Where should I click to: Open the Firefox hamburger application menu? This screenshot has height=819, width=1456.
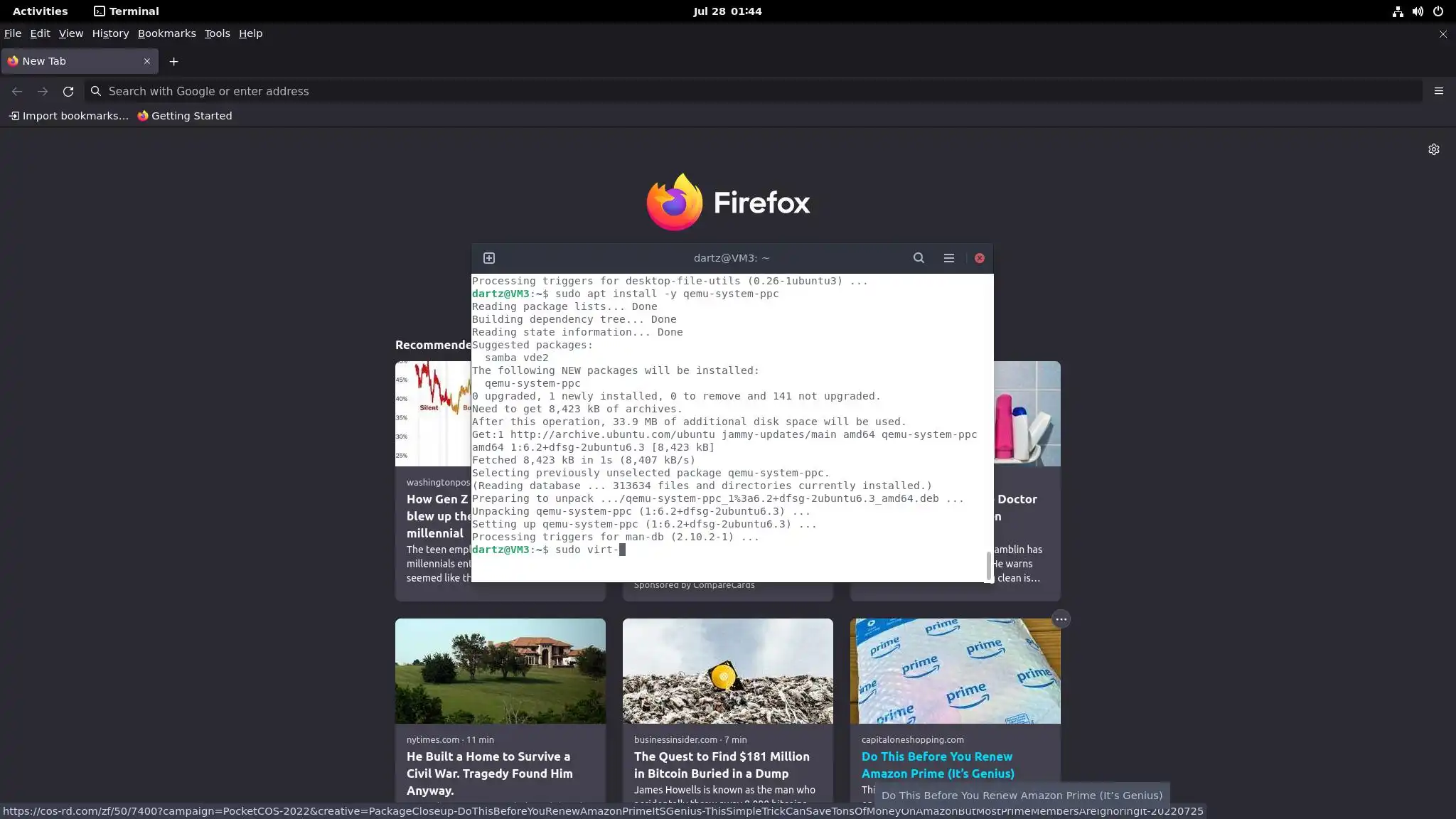[x=1438, y=91]
